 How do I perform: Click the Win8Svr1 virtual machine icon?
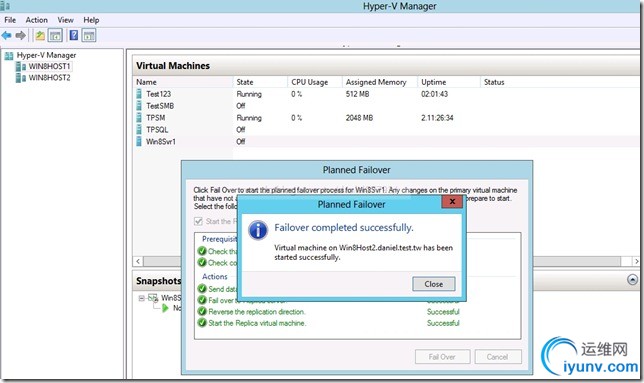[139, 142]
